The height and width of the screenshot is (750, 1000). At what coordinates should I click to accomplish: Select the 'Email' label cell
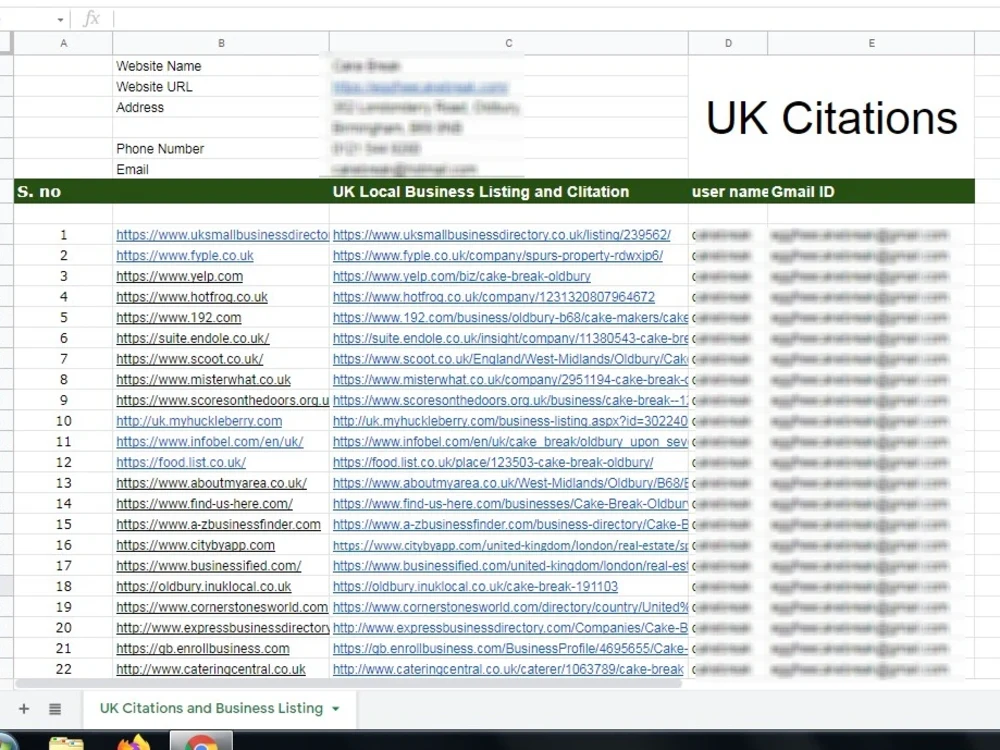click(221, 169)
